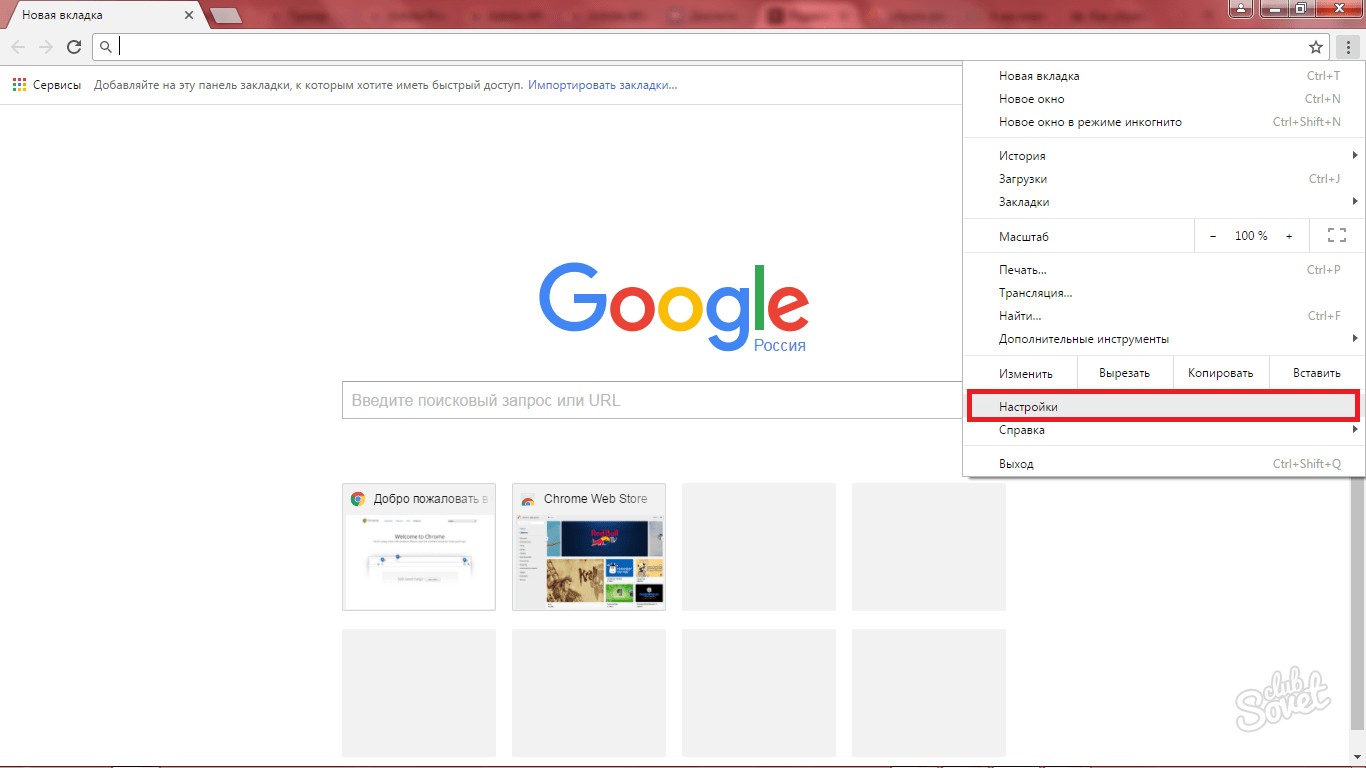Image resolution: width=1366 pixels, height=768 pixels.
Task: Click the browser back arrow
Action: tap(18, 47)
